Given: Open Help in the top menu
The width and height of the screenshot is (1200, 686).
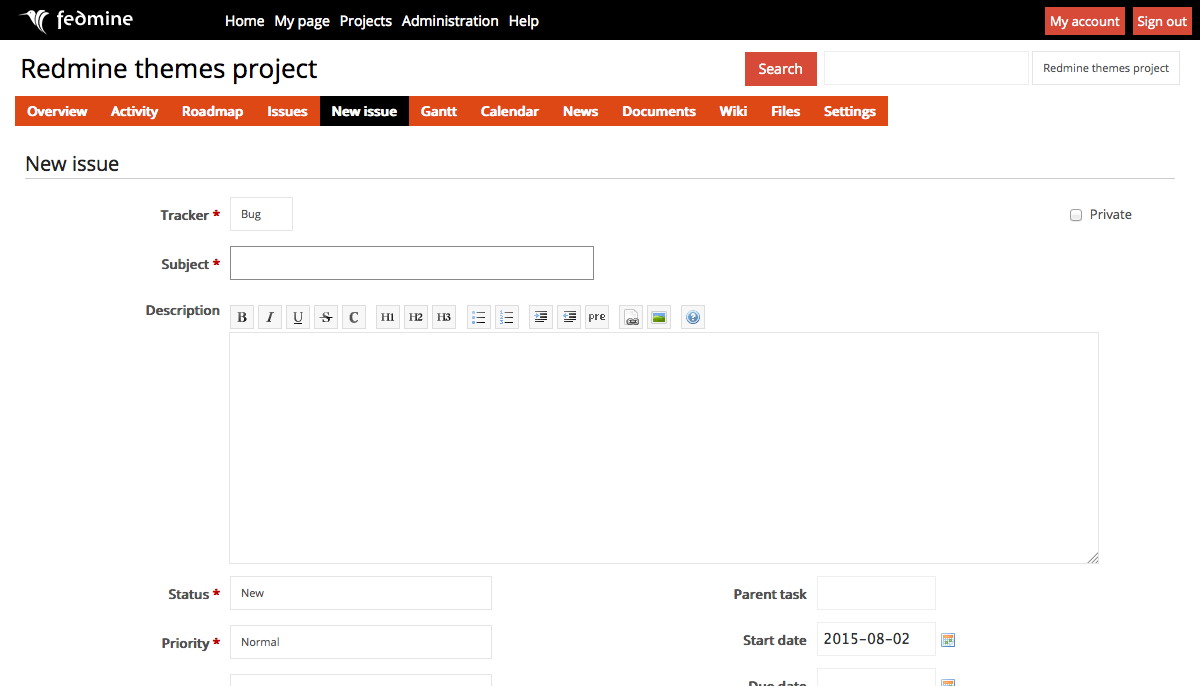Looking at the screenshot, I should 524,21.
